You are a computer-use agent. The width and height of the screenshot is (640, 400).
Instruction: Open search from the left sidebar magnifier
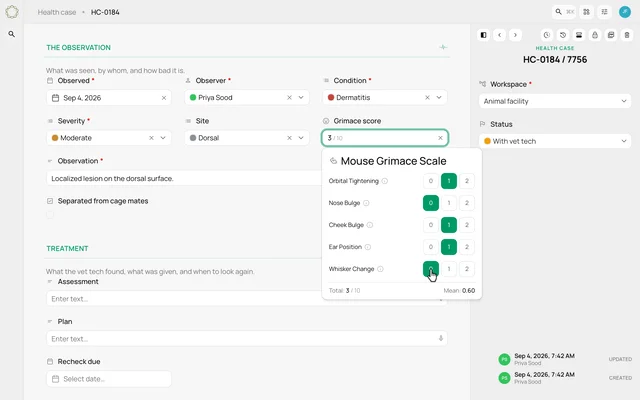(12, 34)
